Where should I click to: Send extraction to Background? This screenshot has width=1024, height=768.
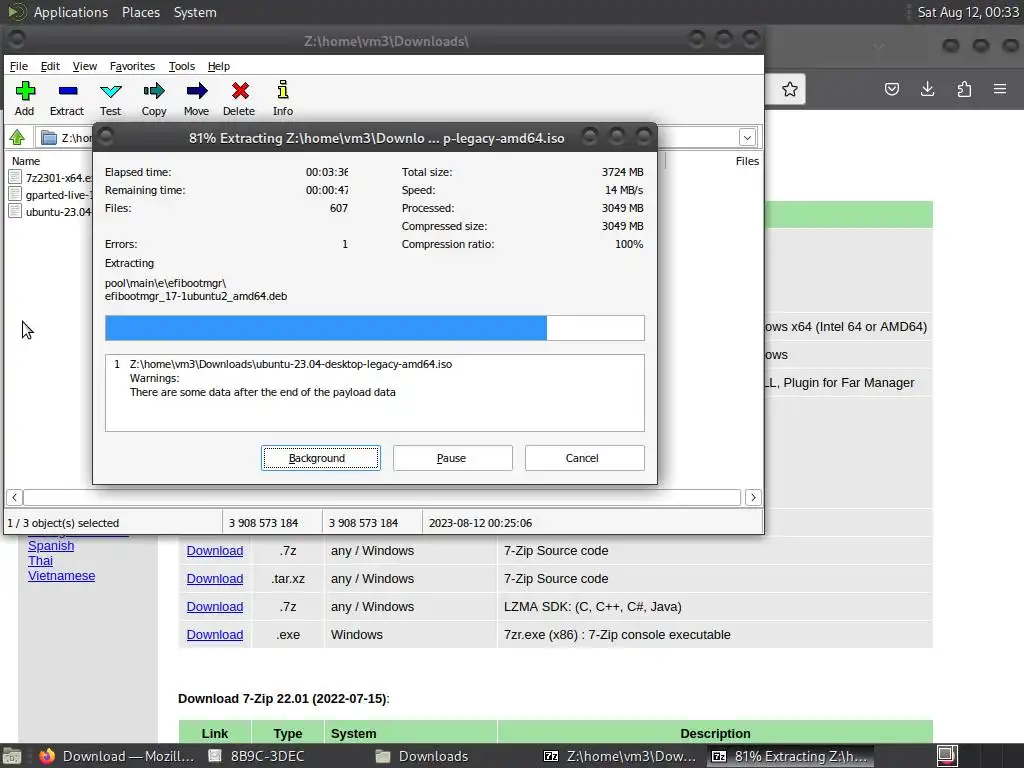[x=321, y=458]
